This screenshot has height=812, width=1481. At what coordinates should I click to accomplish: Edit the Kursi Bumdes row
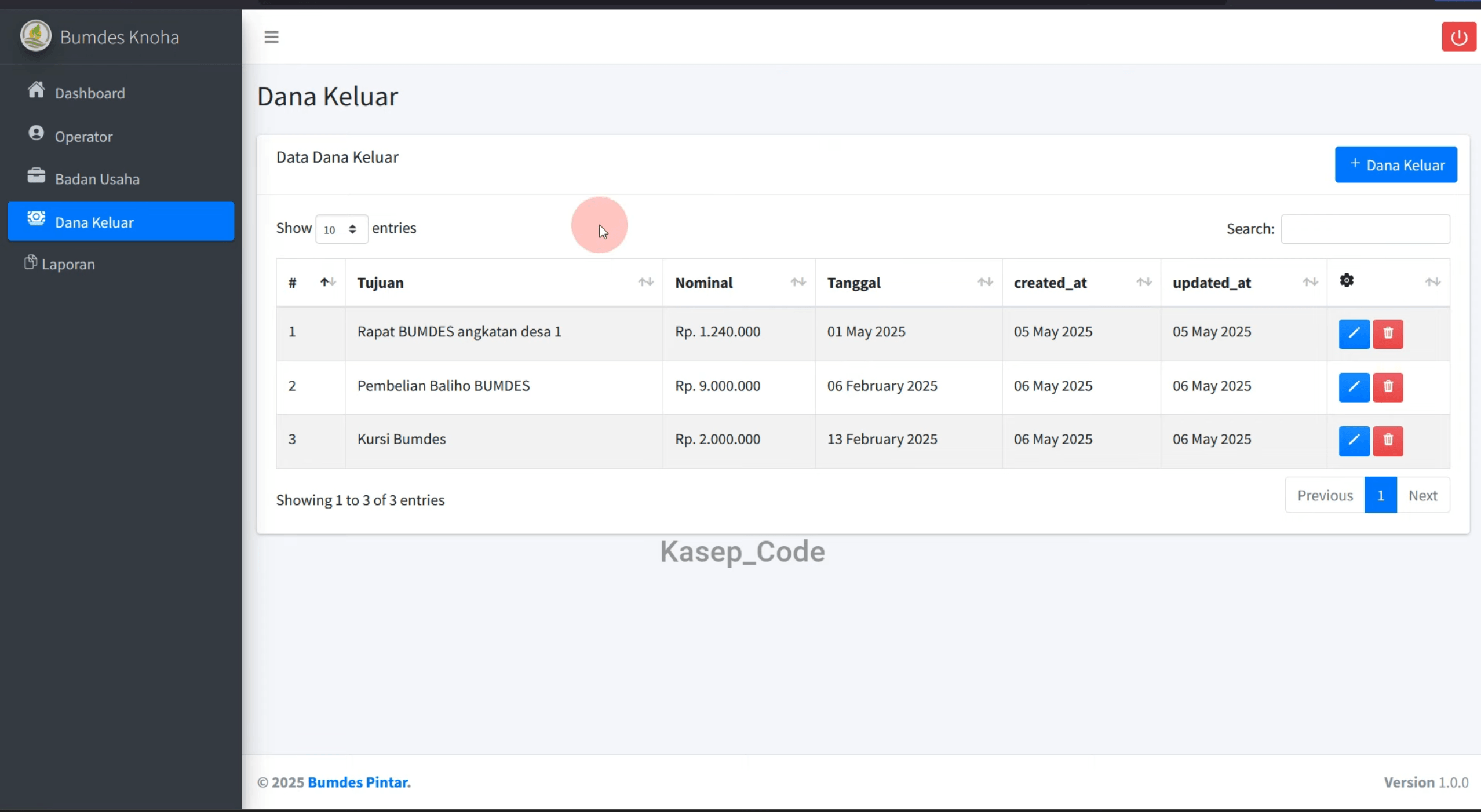point(1354,441)
